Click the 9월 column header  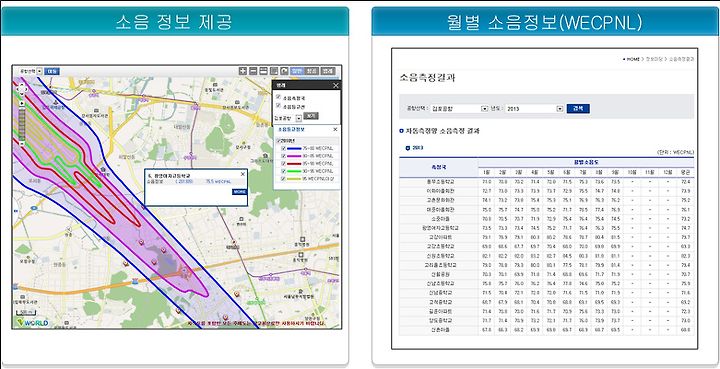(x=615, y=173)
